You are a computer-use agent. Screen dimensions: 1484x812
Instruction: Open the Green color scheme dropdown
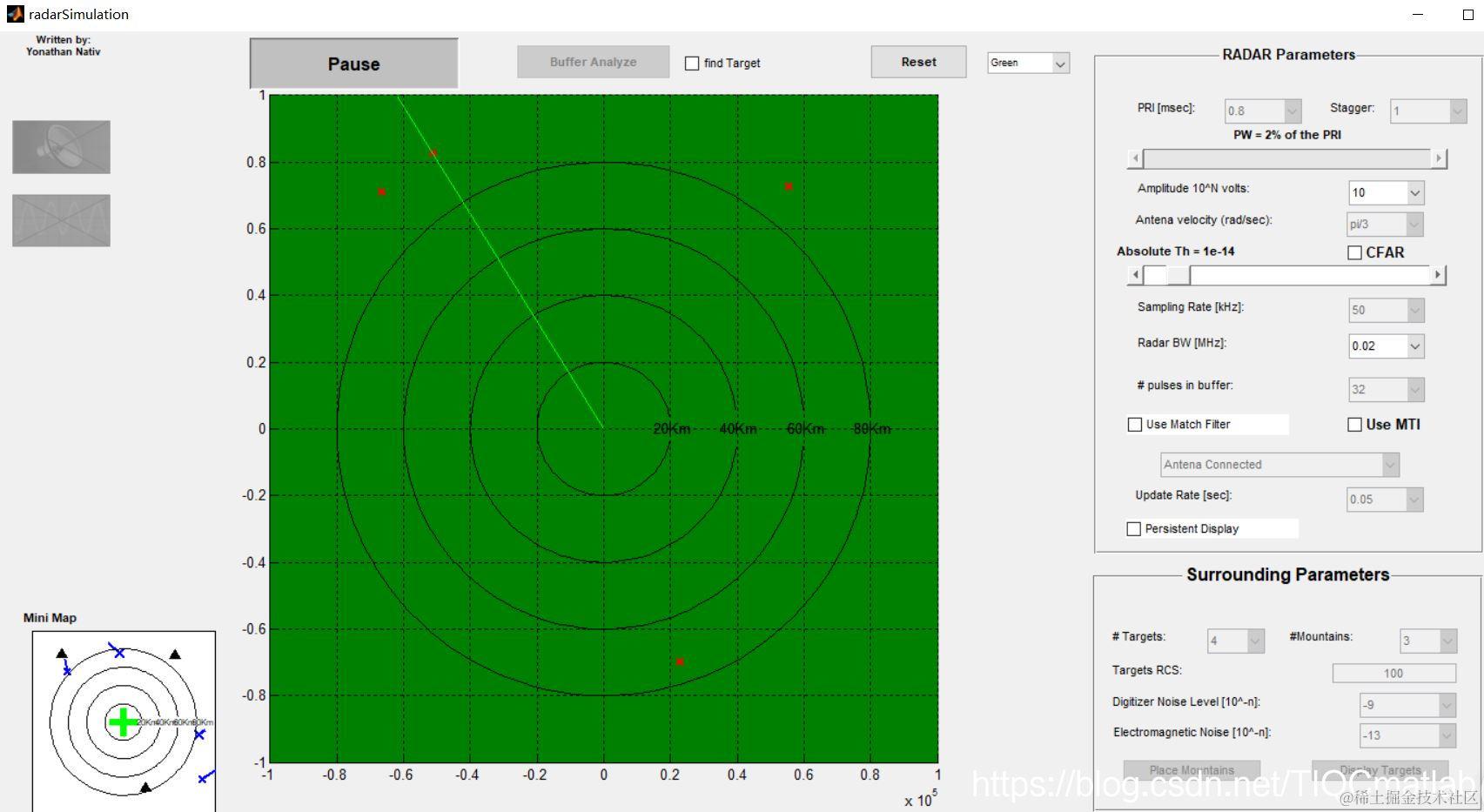click(x=1028, y=63)
